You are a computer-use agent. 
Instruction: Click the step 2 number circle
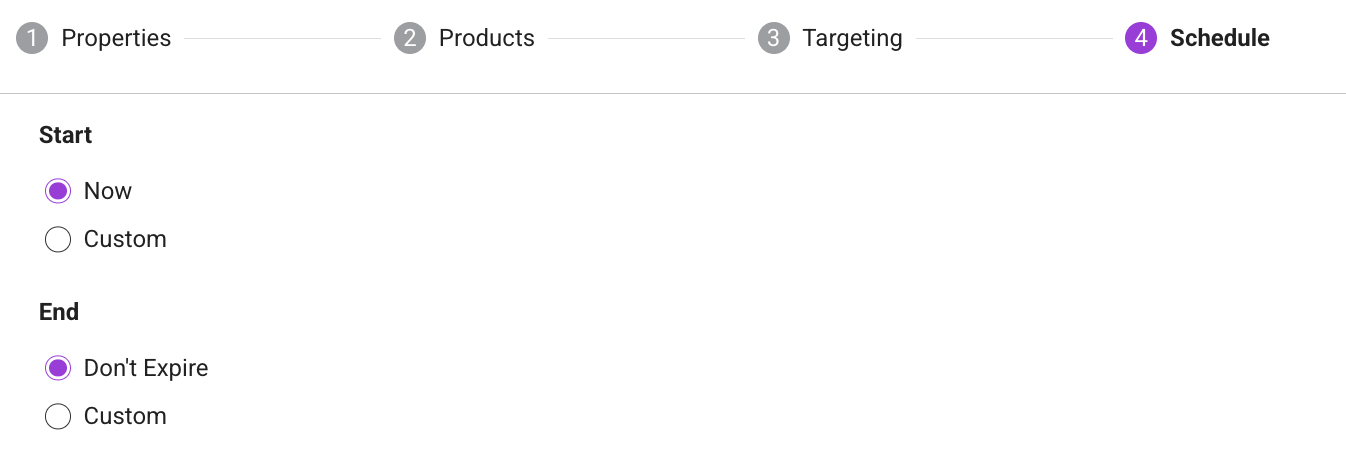pos(410,39)
